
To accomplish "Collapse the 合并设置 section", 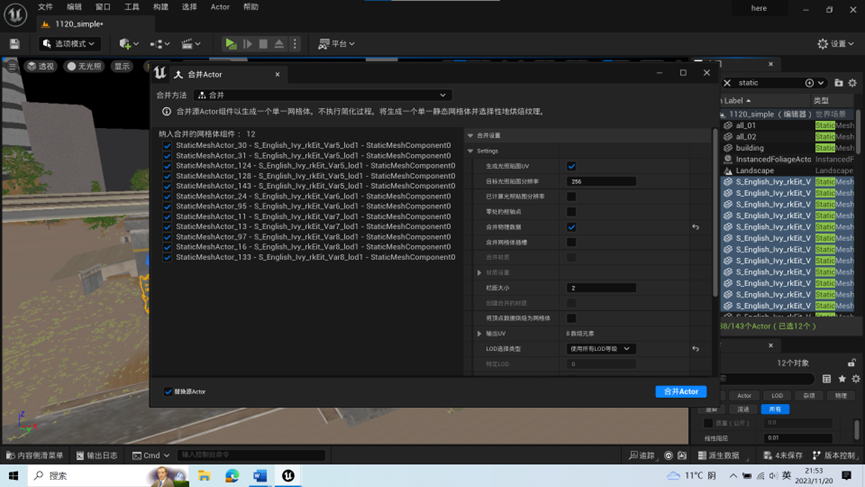I will coord(471,136).
